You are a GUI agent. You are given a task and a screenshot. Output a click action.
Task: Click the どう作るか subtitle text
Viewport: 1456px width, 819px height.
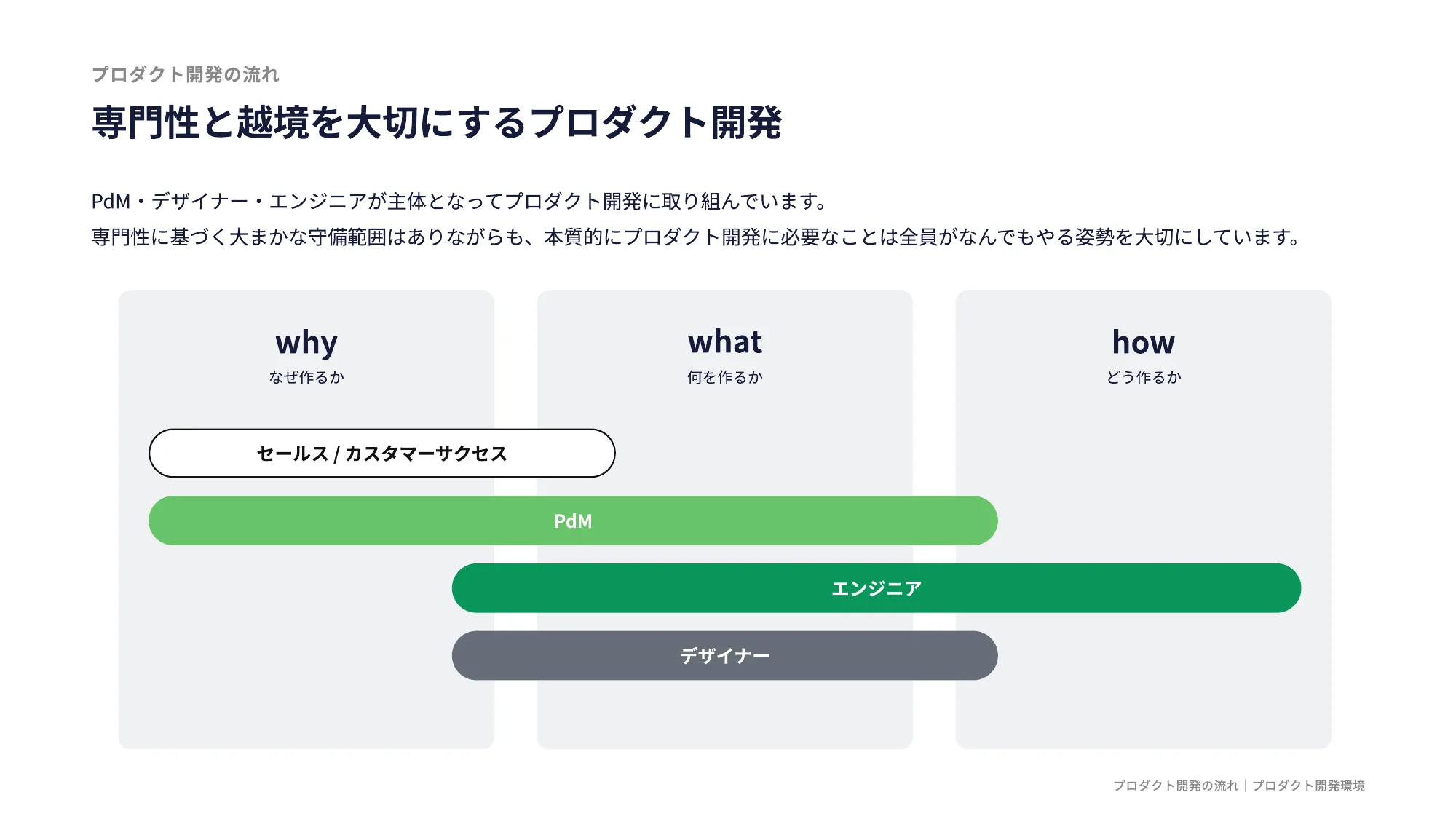click(1143, 377)
